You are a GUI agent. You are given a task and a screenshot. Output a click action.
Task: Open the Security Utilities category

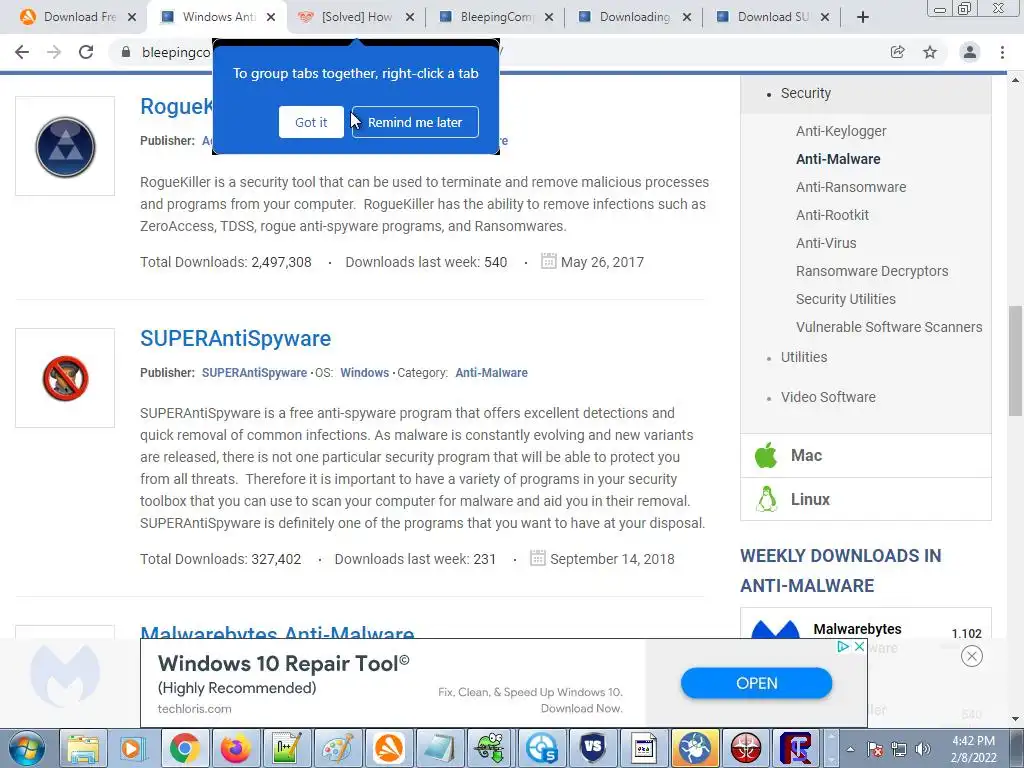point(846,299)
